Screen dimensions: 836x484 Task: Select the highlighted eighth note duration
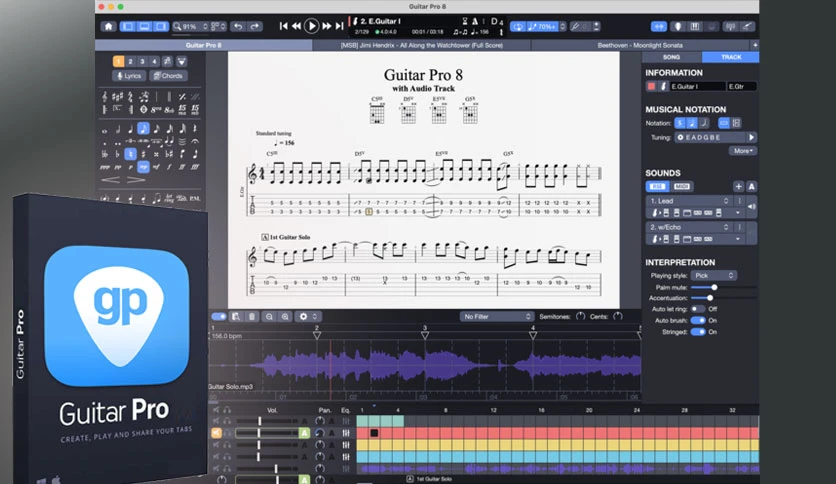[143, 128]
